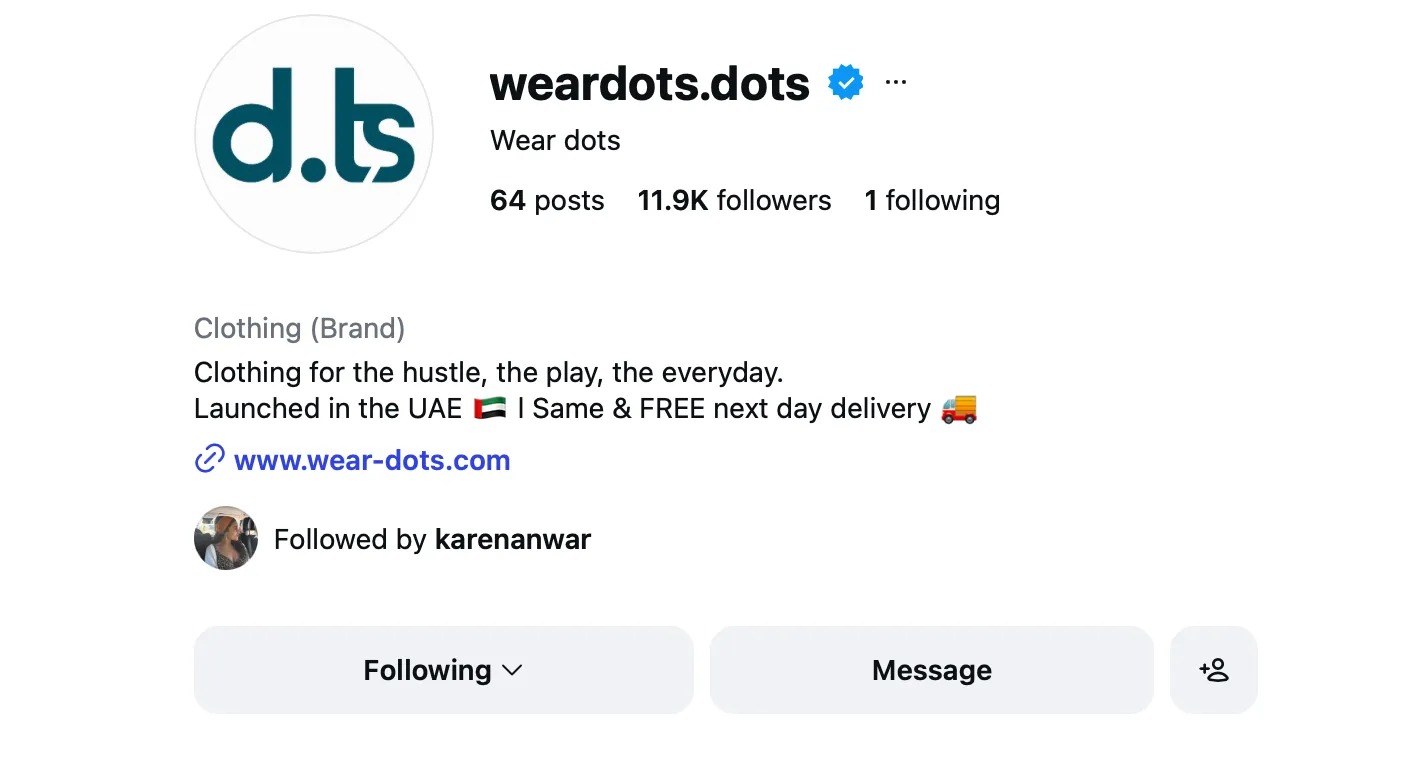Viewport: 1426px width, 772px height.
Task: View the 1 following list
Action: pyautogui.click(x=932, y=200)
